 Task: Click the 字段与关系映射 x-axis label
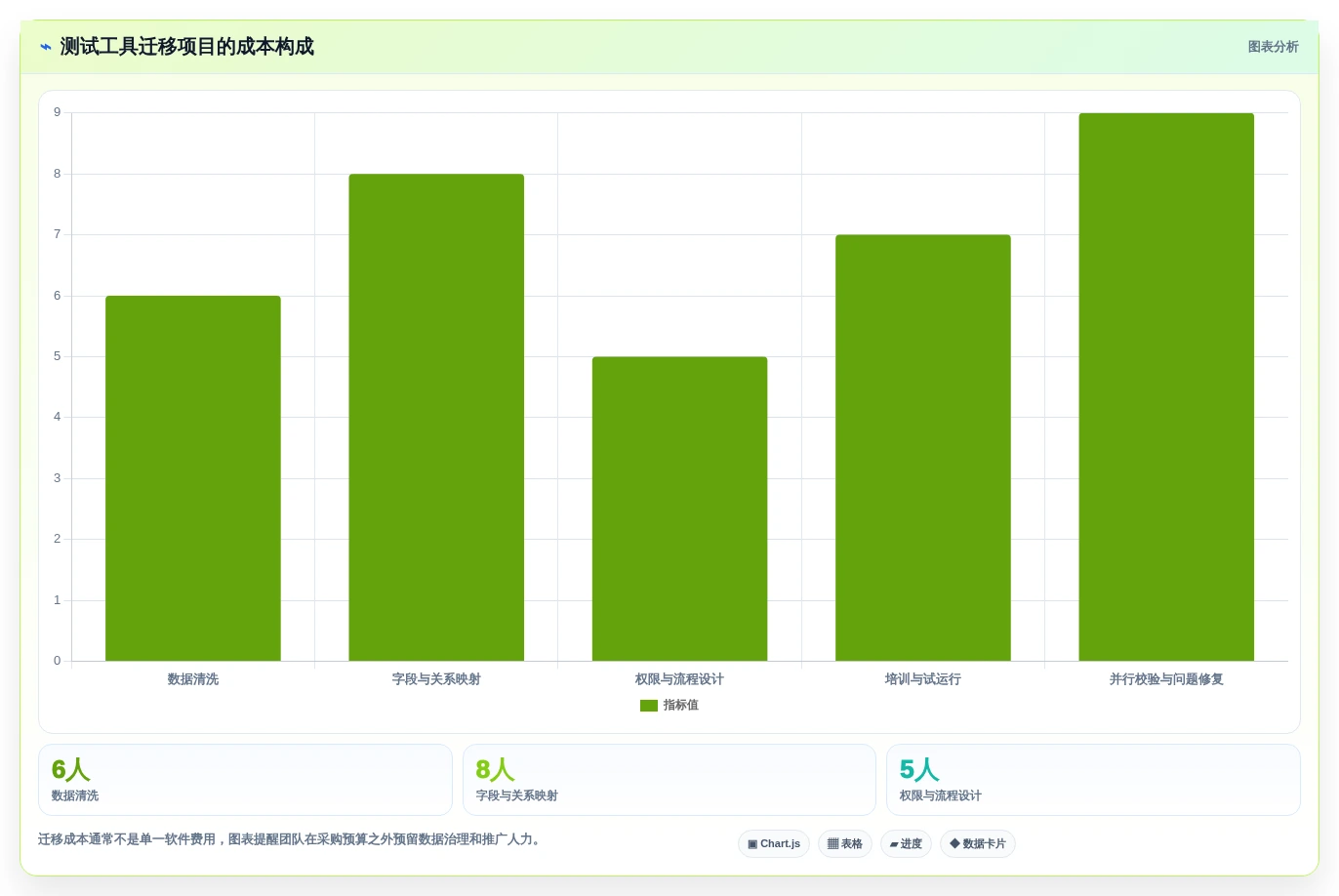(436, 679)
